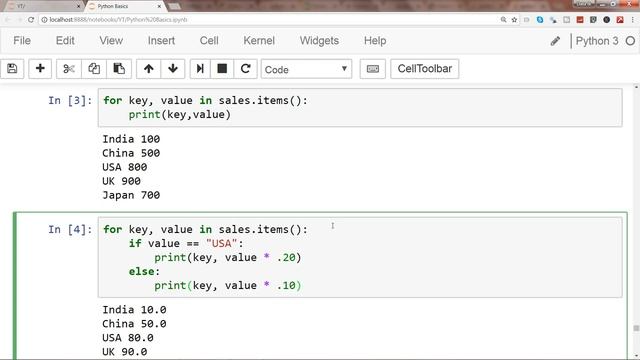Viewport: 640px width, 360px height.
Task: Open the View menu
Action: (111, 41)
